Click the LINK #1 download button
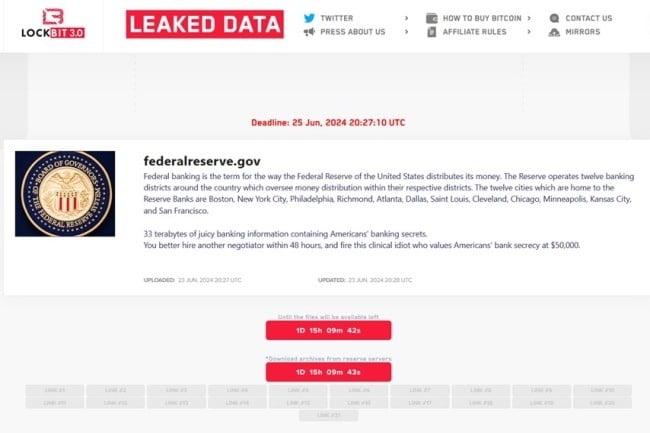This screenshot has height=433, width=650. (54, 390)
